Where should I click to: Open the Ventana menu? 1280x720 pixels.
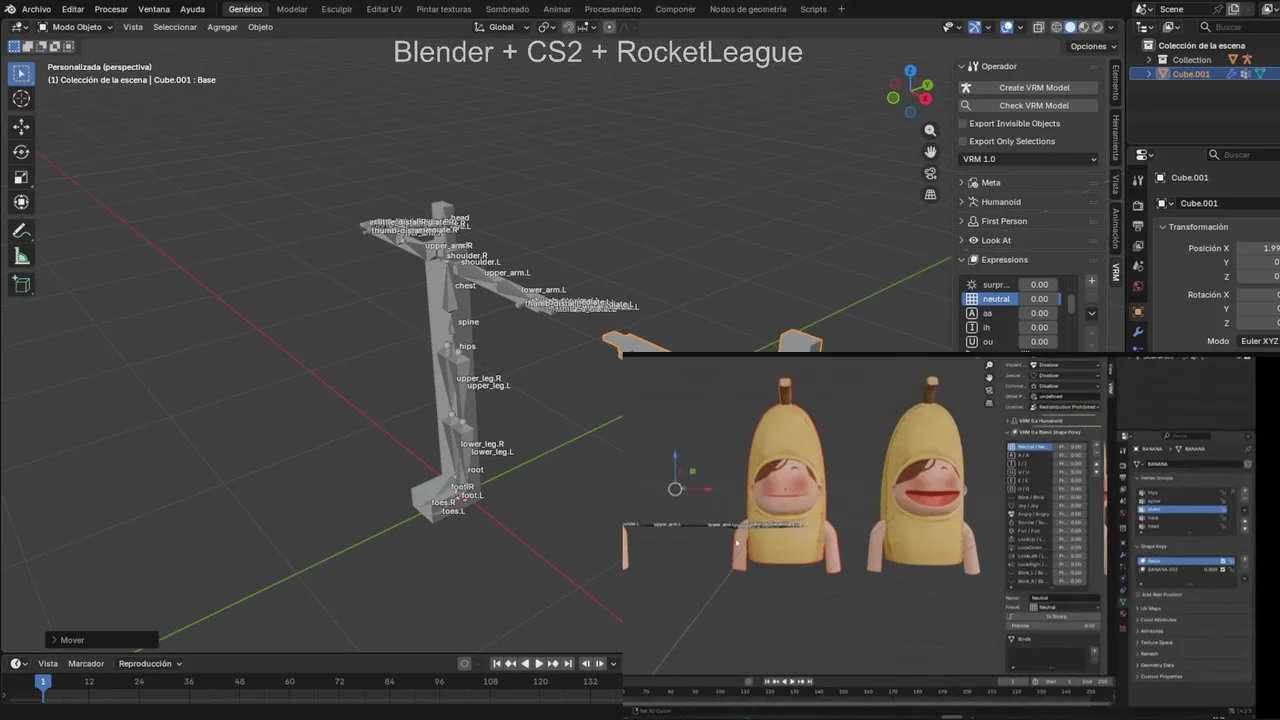point(154,9)
